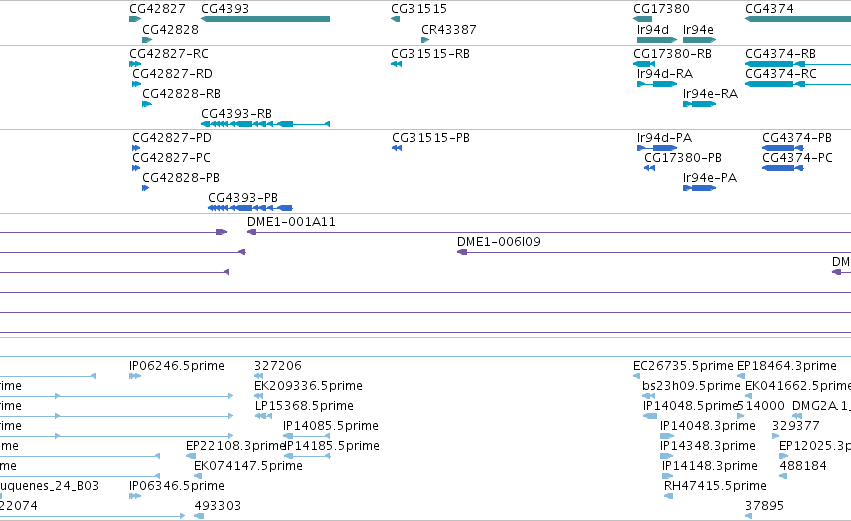Select the CG4374 gene label

pos(769,9)
